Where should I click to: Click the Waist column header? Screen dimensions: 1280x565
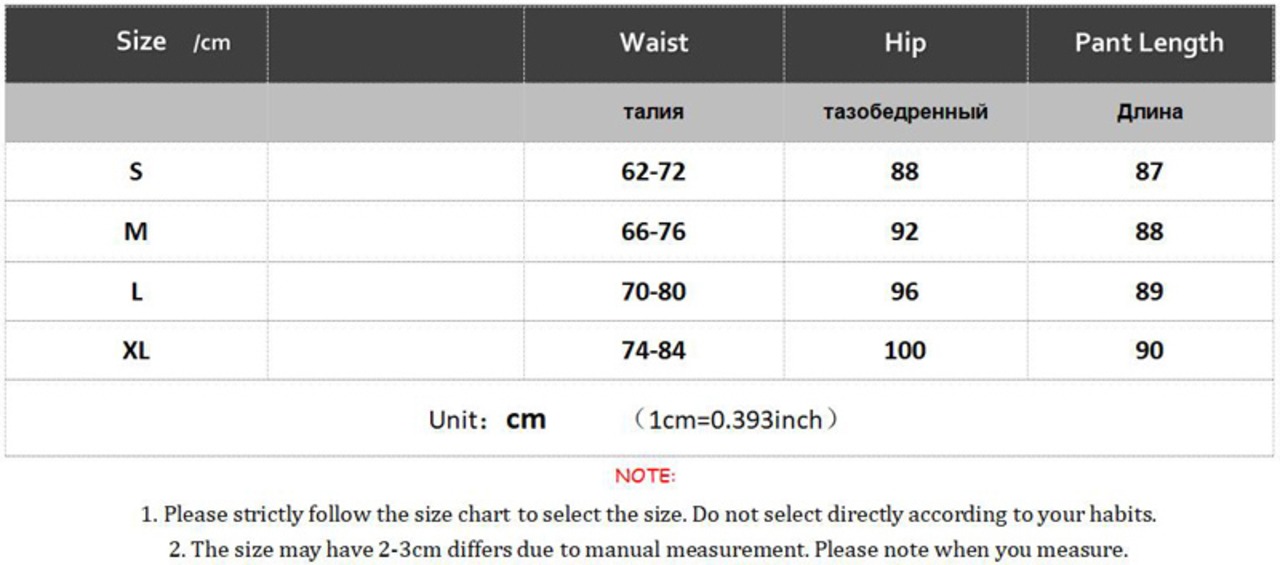coord(654,42)
